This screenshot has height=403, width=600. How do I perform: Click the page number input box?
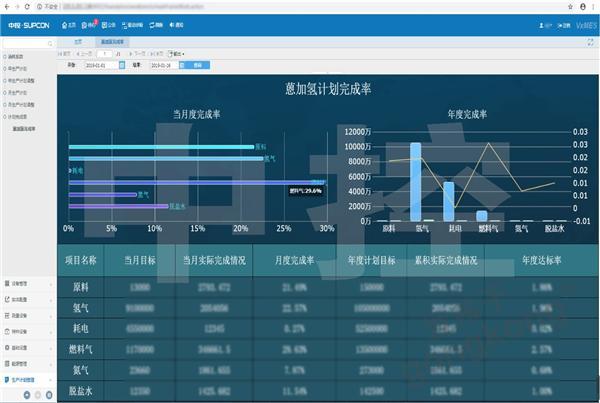click(104, 54)
